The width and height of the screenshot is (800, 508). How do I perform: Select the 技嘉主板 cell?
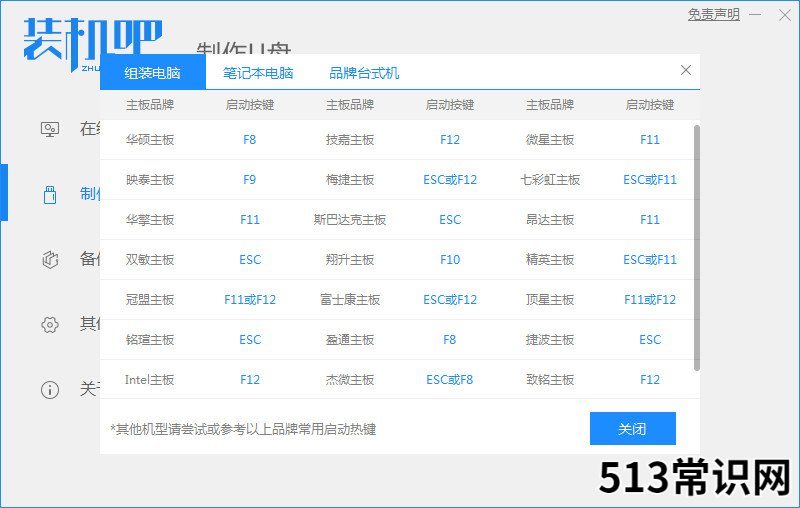click(x=350, y=139)
